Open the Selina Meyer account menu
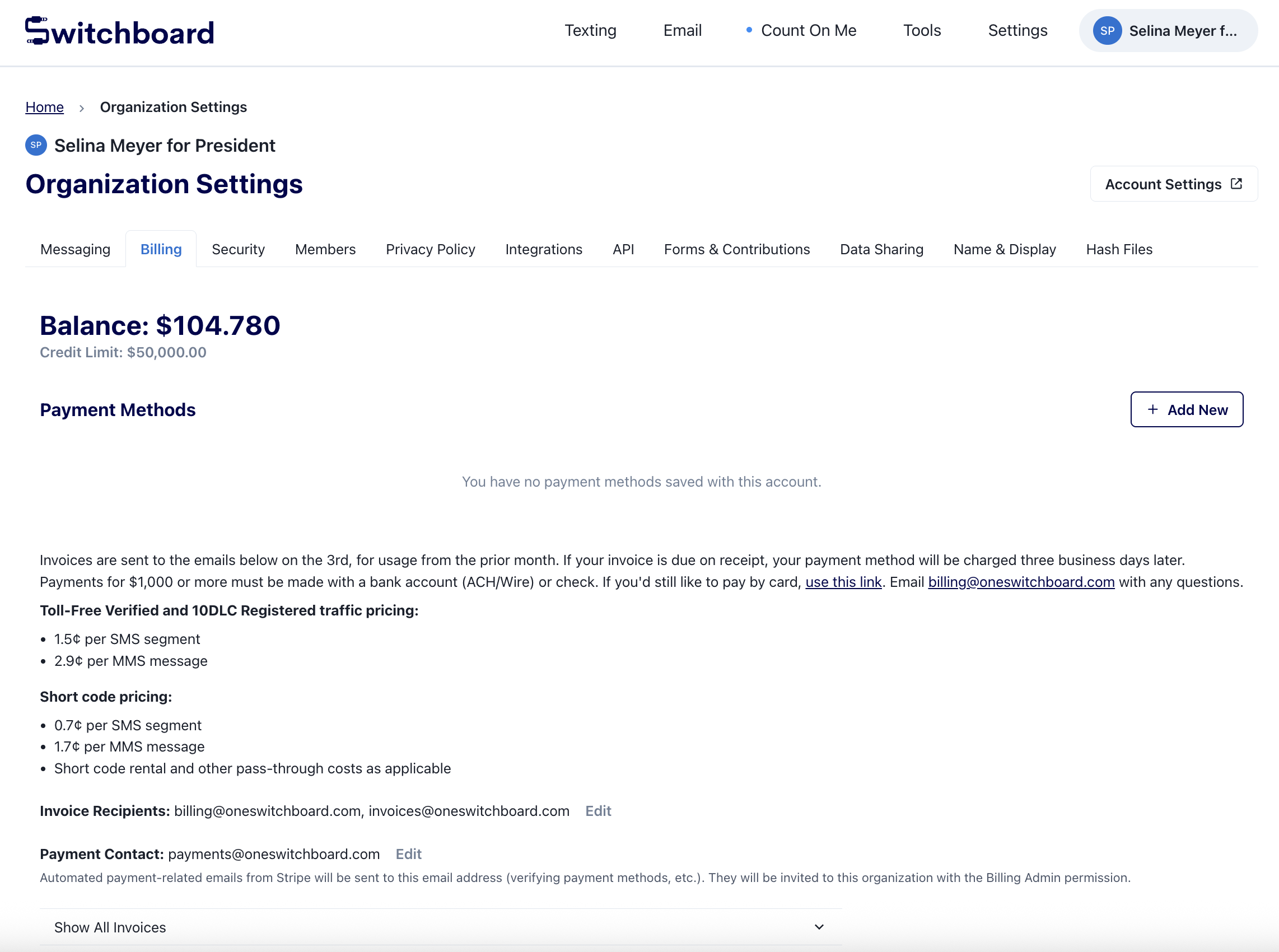 point(1168,31)
